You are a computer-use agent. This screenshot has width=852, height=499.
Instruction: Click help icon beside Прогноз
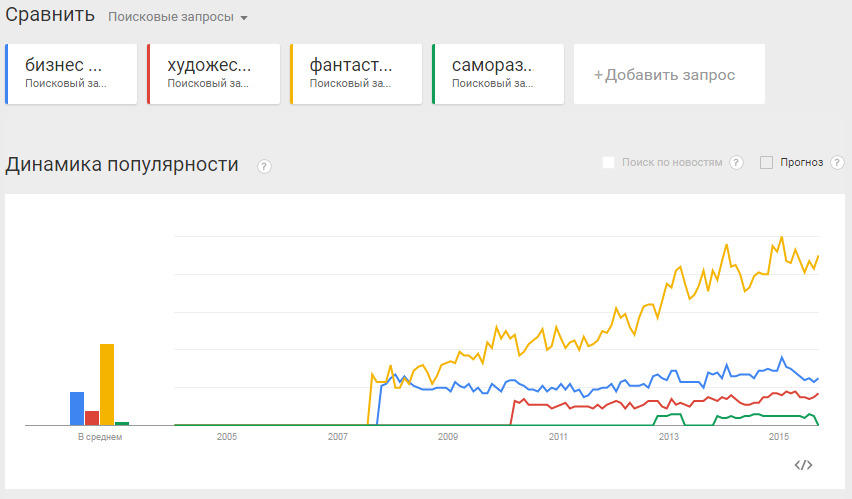pos(837,162)
